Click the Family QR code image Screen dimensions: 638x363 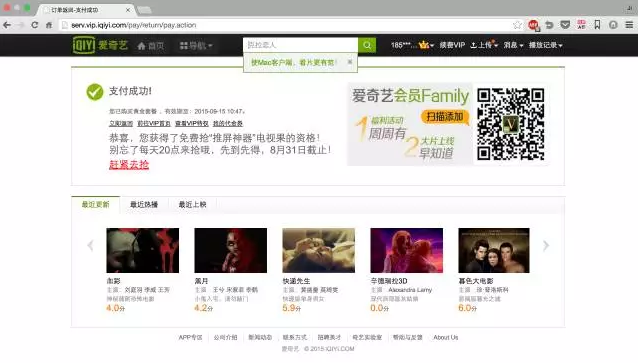point(511,124)
